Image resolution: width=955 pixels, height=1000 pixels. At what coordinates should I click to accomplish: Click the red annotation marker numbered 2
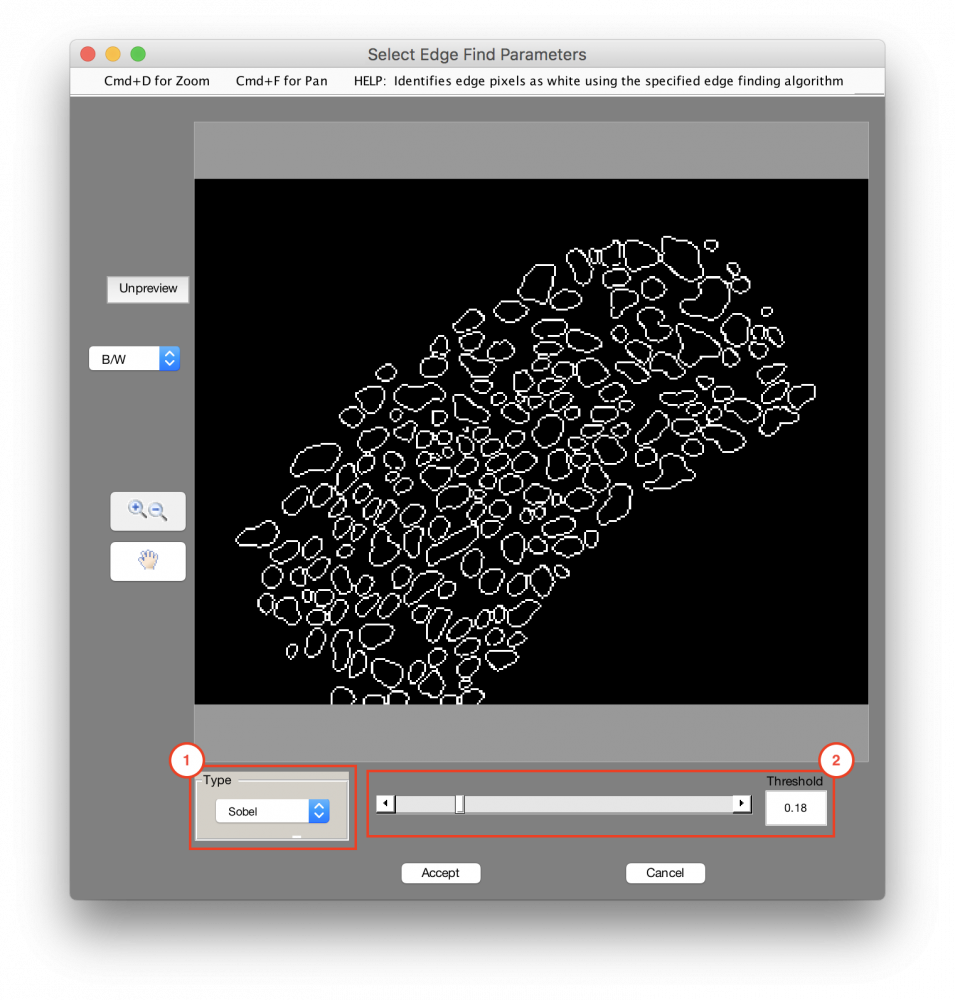pyautogui.click(x=836, y=762)
